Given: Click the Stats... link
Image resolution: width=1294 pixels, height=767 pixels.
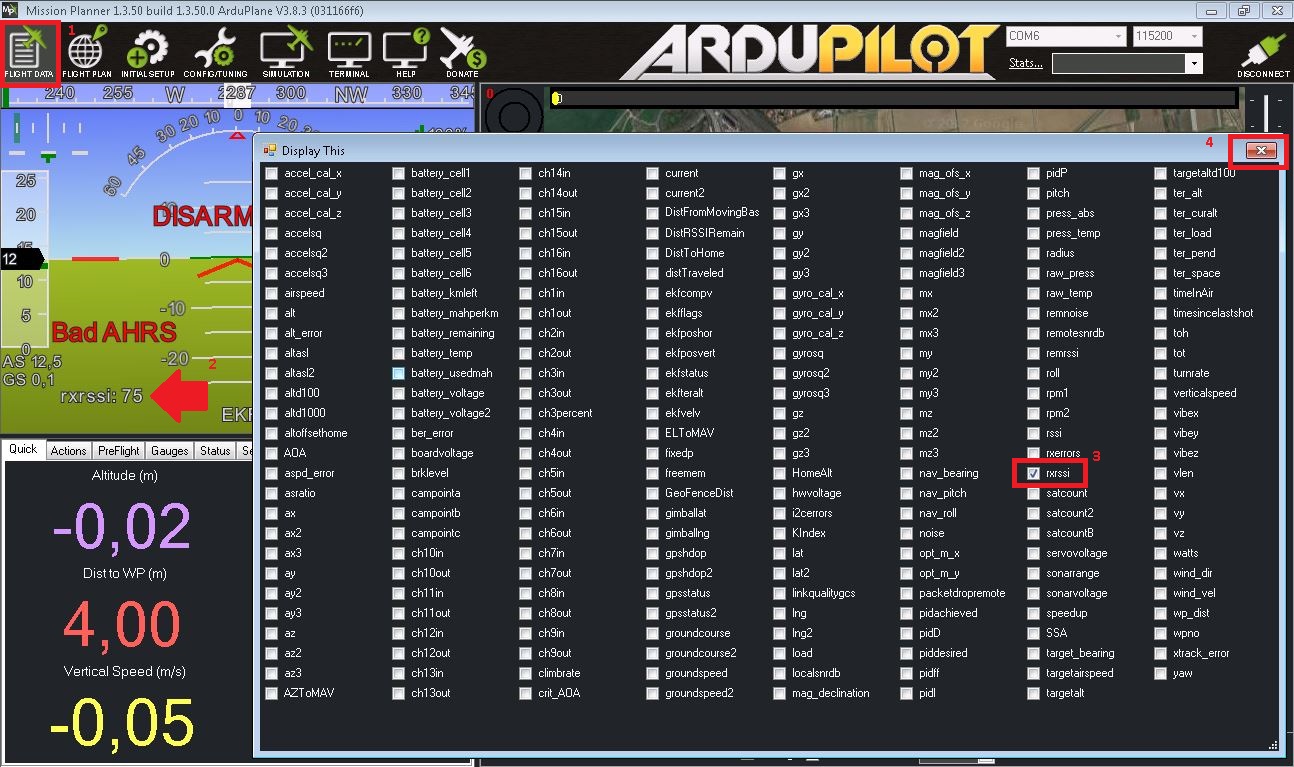Looking at the screenshot, I should point(1025,64).
